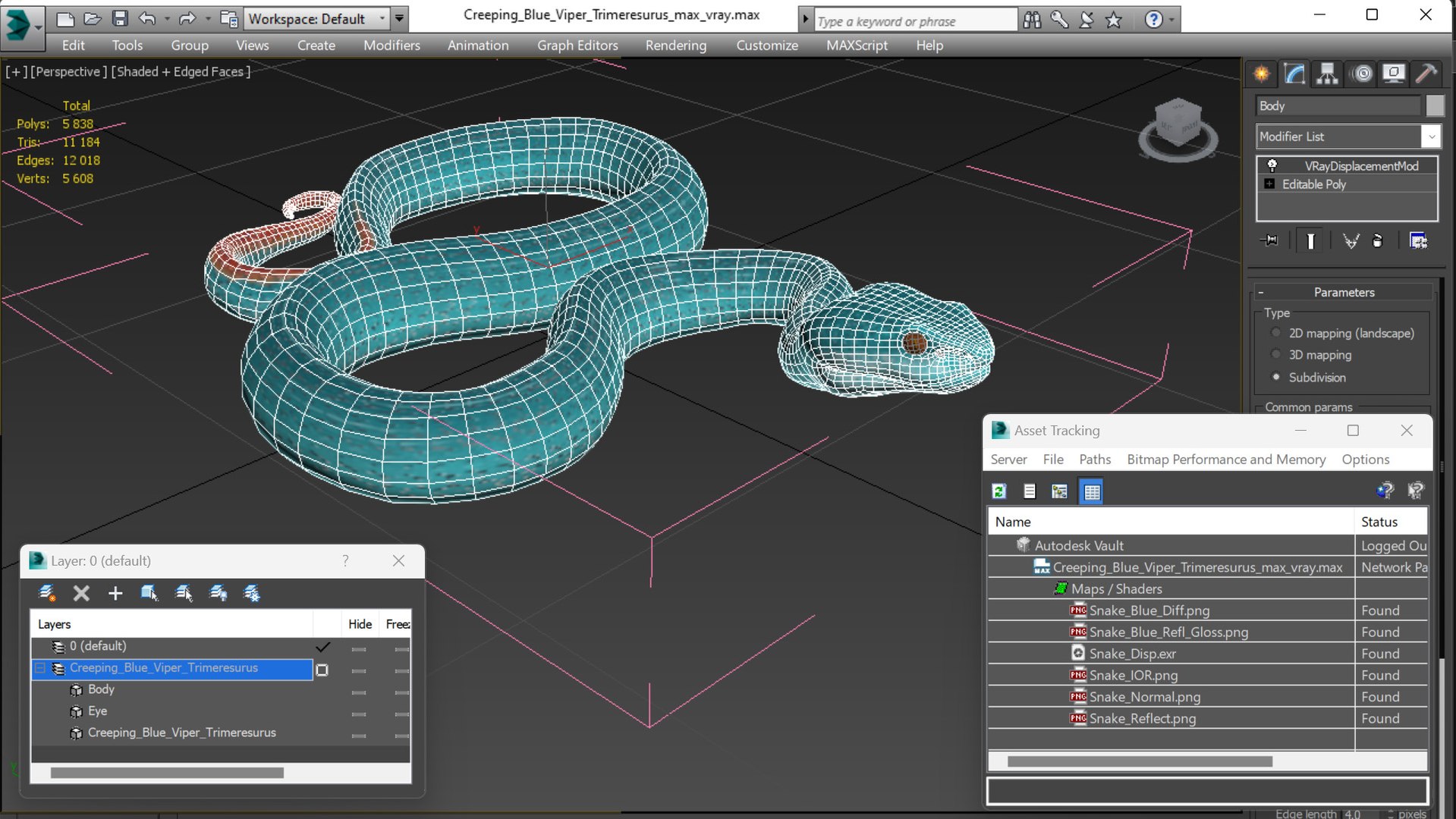Viewport: 1456px width, 819px height.
Task: Open the Create command panel tab
Action: 1261,74
